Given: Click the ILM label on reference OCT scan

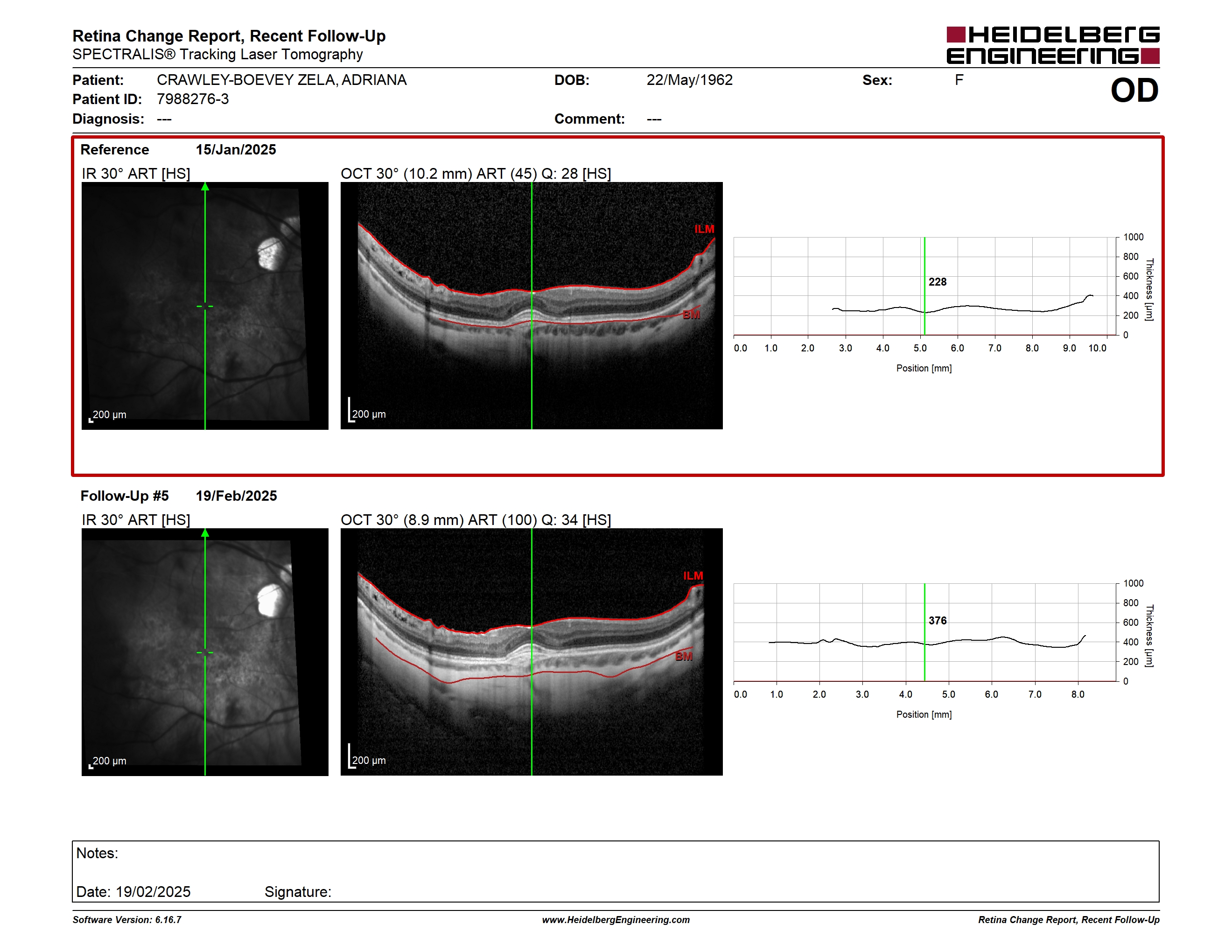Looking at the screenshot, I should click(x=704, y=229).
